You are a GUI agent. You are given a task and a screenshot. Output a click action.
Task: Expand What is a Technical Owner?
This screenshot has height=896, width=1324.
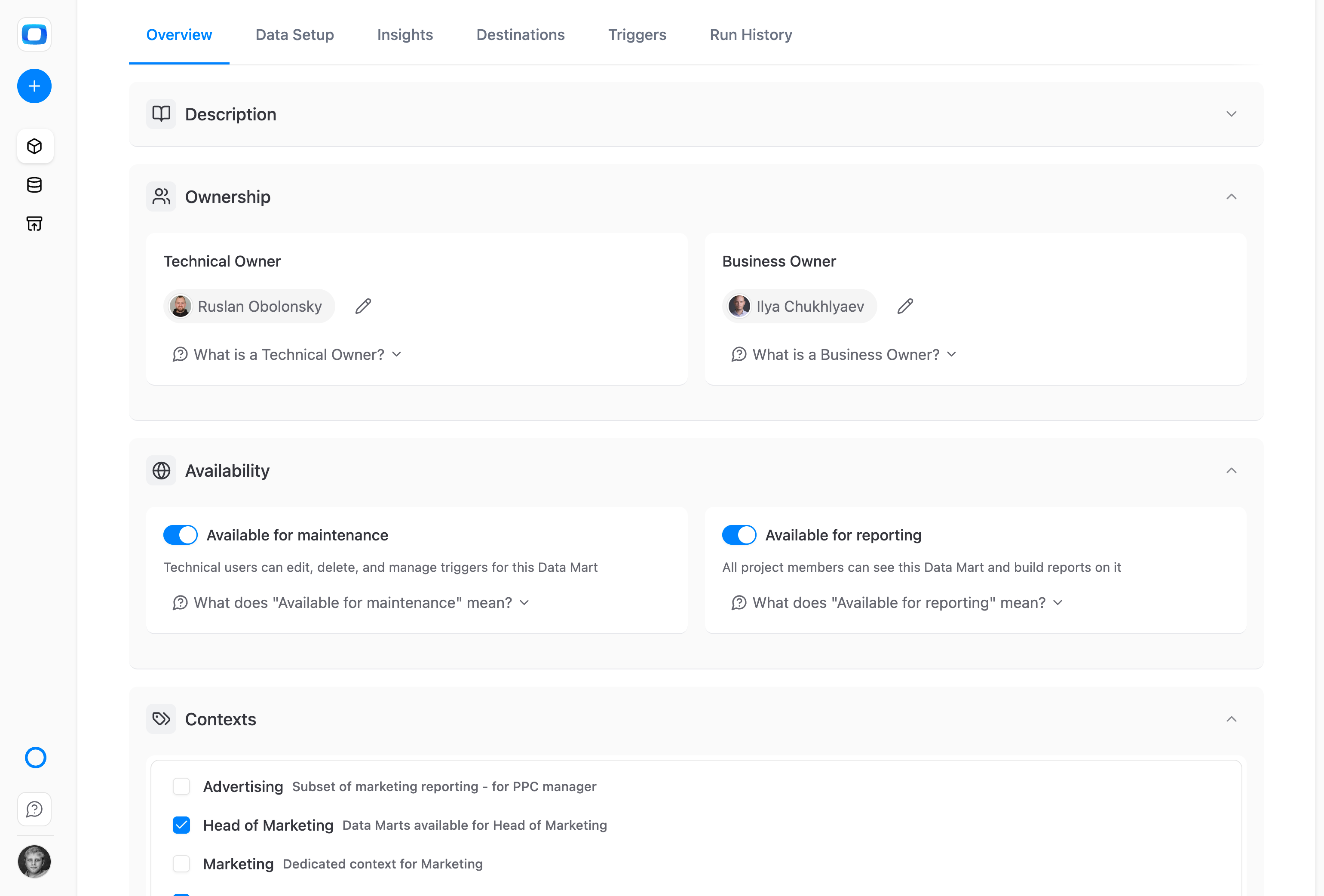click(287, 355)
